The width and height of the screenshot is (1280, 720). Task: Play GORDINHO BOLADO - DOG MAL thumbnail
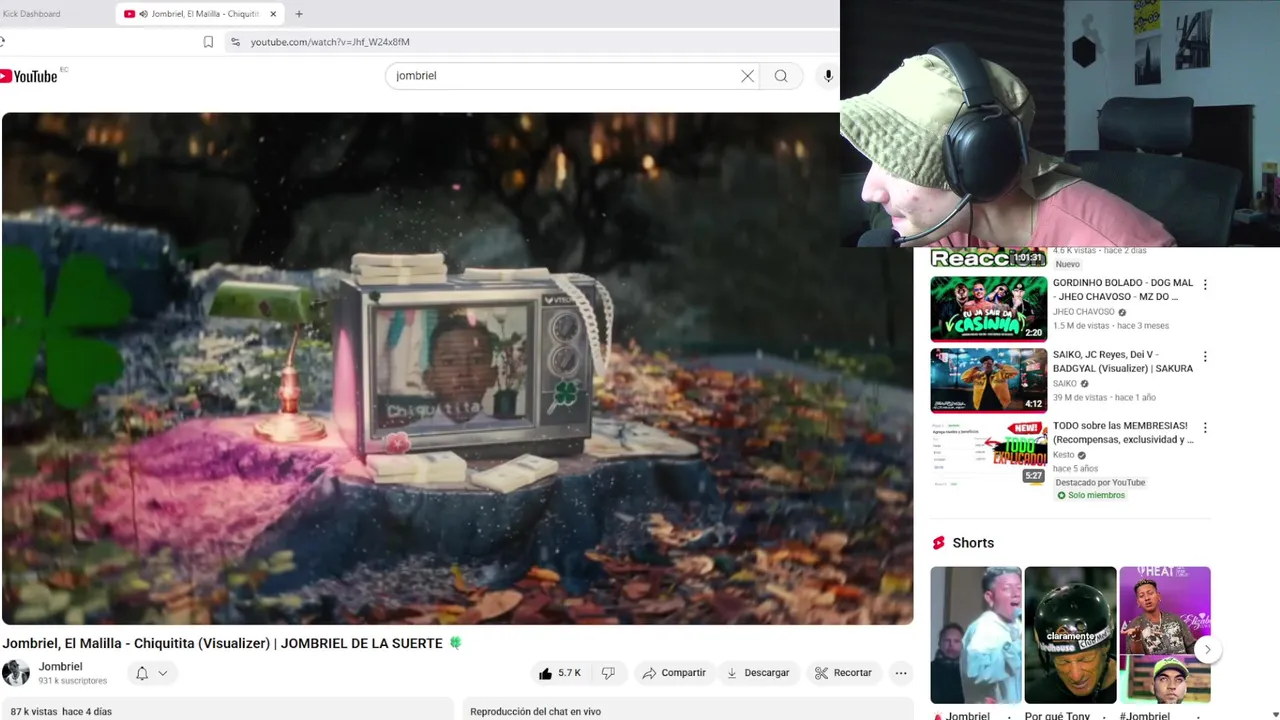[x=989, y=309]
